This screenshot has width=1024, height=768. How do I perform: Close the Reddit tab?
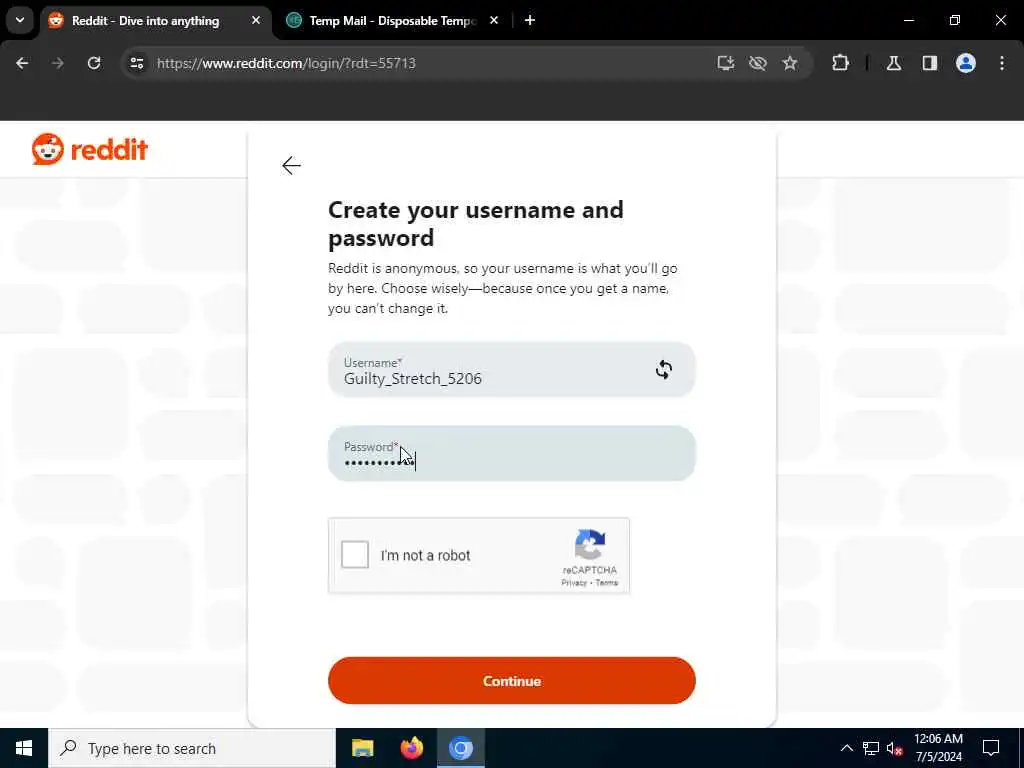tap(256, 21)
